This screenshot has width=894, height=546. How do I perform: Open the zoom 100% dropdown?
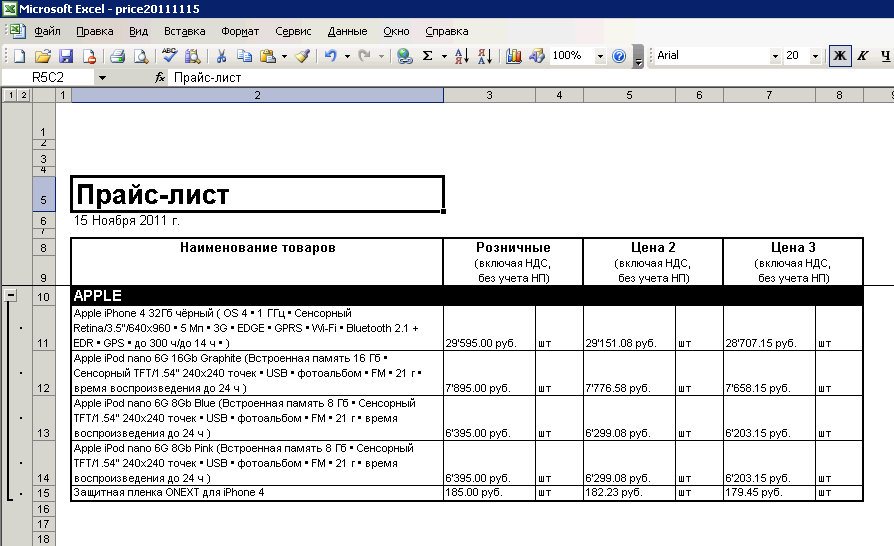[x=600, y=56]
